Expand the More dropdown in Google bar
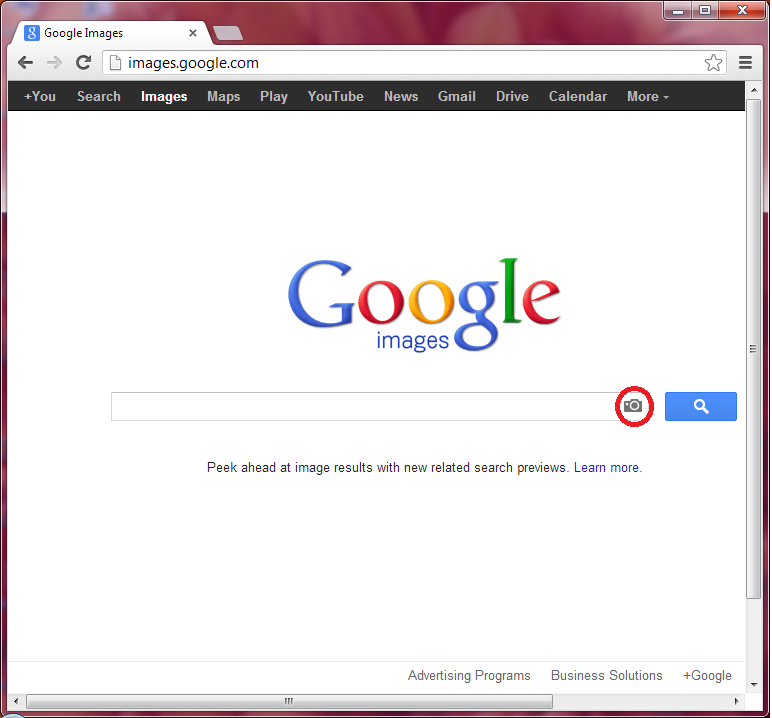Image resolution: width=772 pixels, height=718 pixels. point(647,97)
